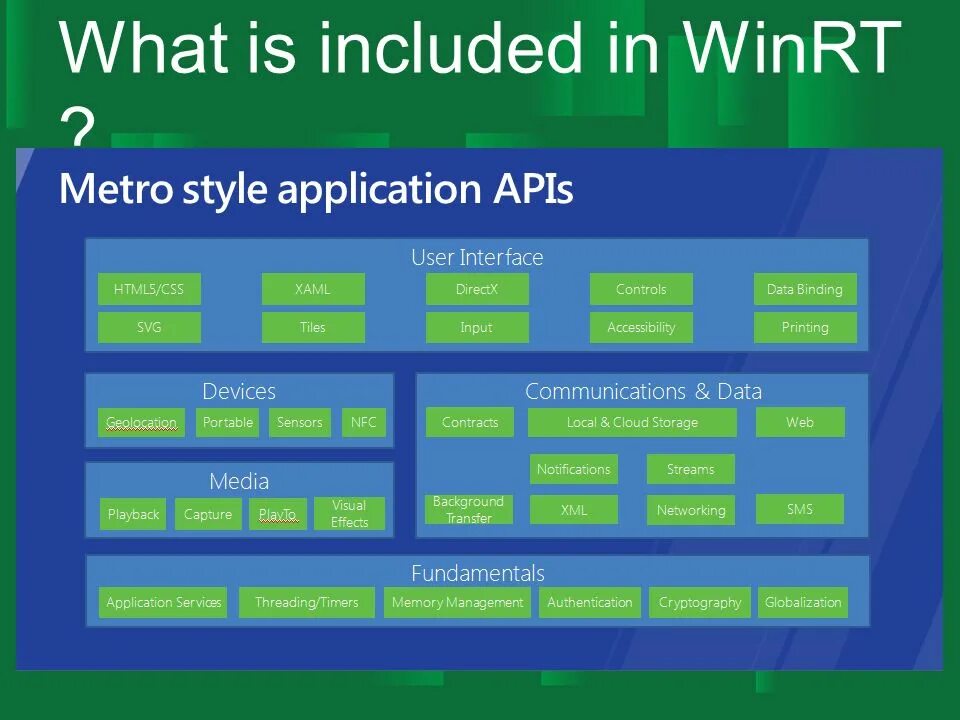The width and height of the screenshot is (960, 720).
Task: Select the SVG box
Action: click(x=149, y=327)
